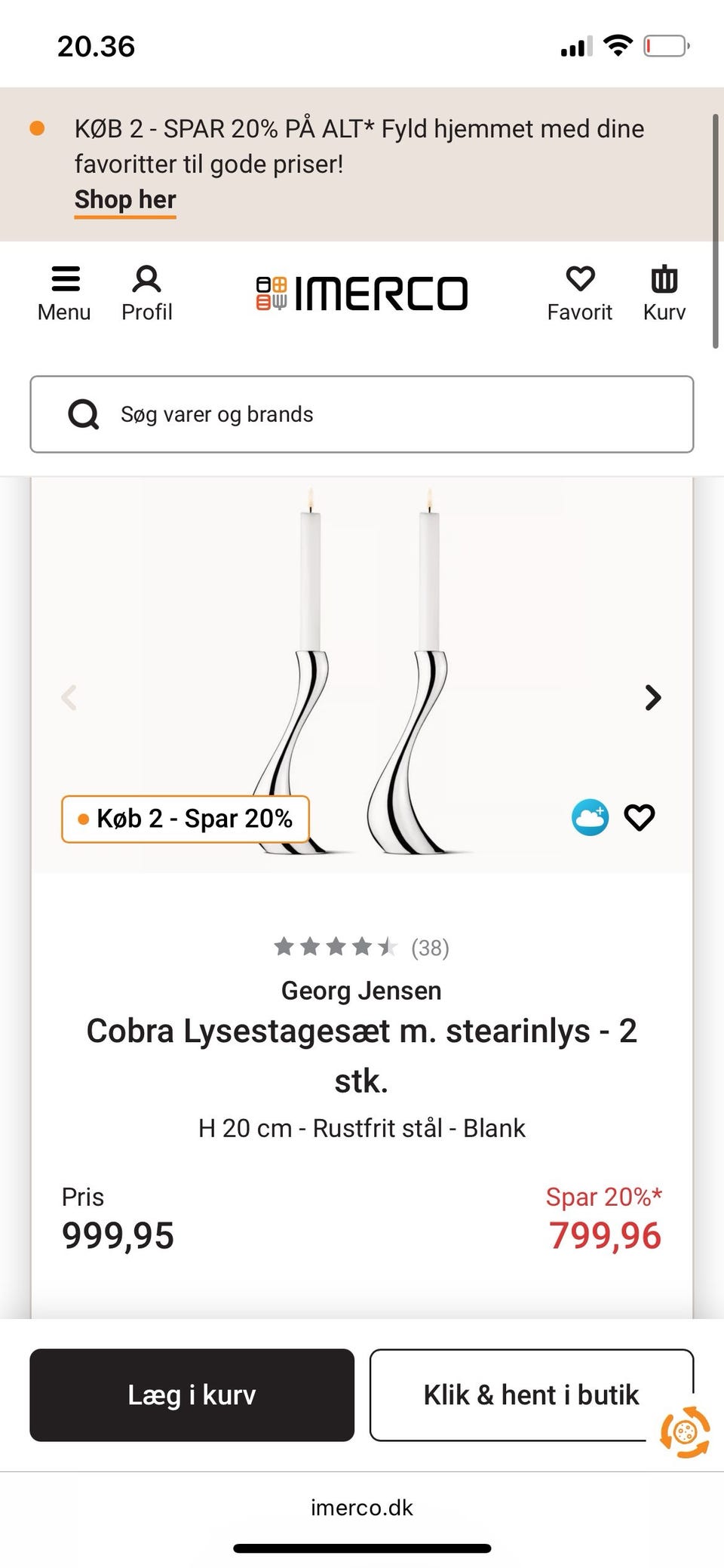Tap the imerco.dk address bar
724x1568 pixels.
pyautogui.click(x=362, y=1508)
